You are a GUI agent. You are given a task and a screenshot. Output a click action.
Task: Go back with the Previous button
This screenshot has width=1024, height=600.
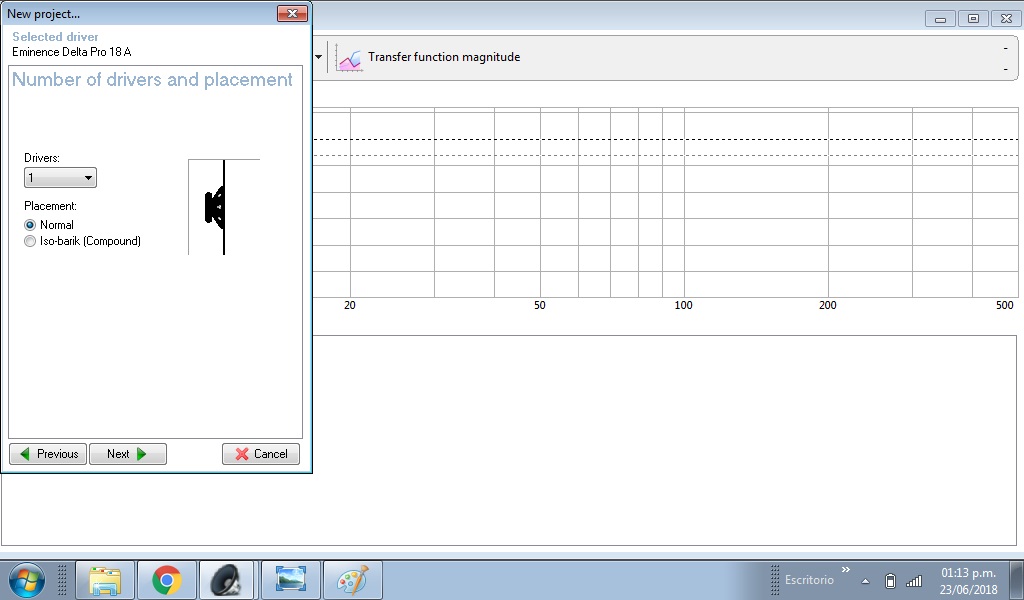point(48,454)
